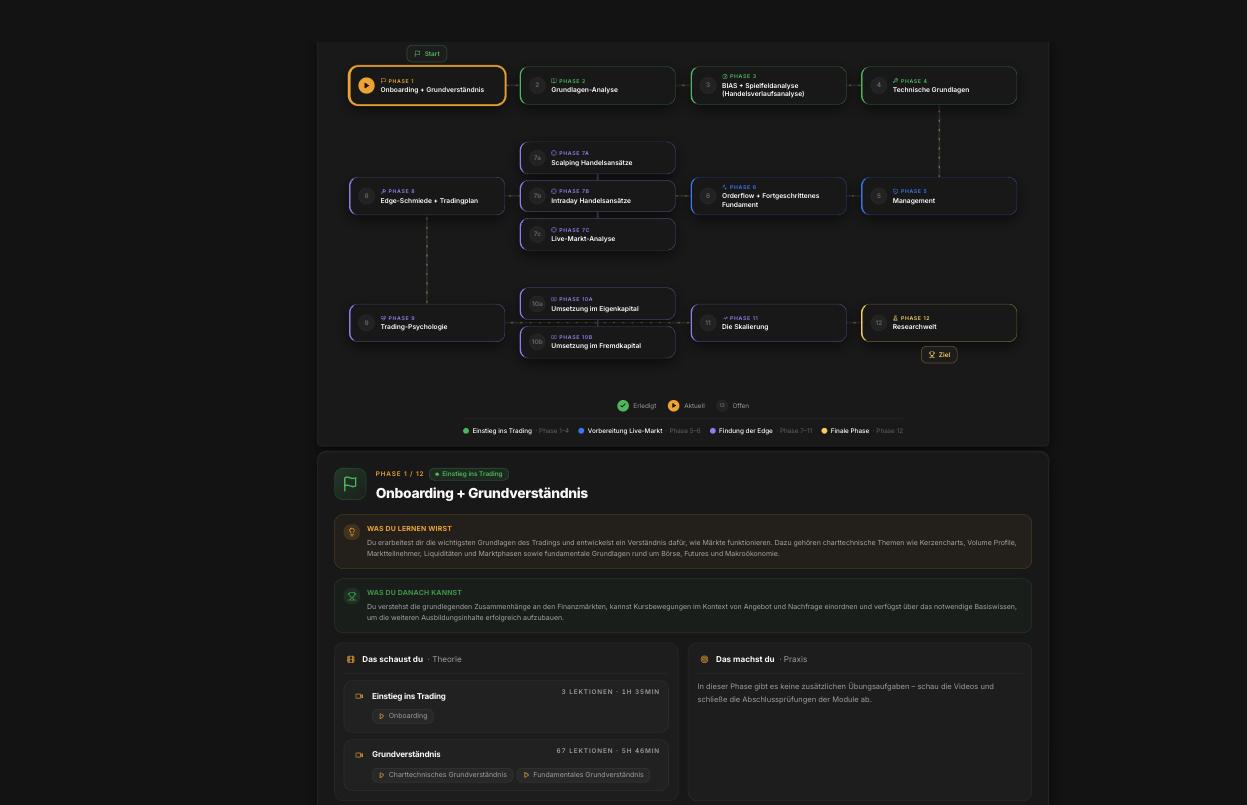Click the large green flag icon beside Onboarding heading
Image resolution: width=1247 pixels, height=805 pixels.
(350, 484)
